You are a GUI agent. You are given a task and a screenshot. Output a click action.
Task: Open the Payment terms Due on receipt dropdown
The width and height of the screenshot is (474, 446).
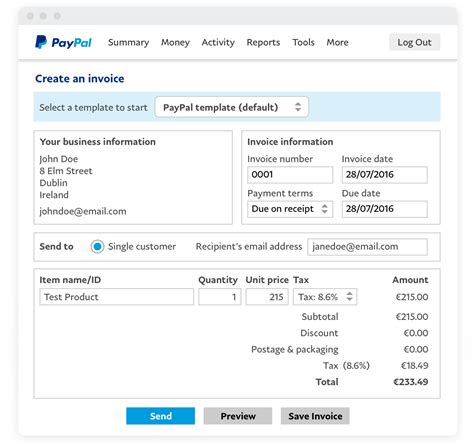pyautogui.click(x=290, y=209)
